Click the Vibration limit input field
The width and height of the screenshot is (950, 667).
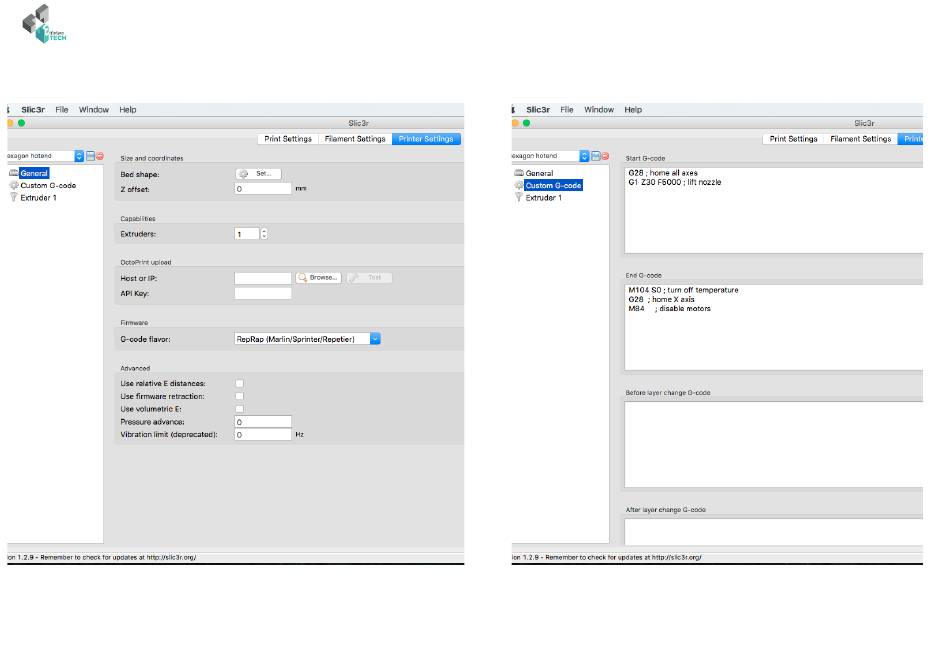click(263, 434)
